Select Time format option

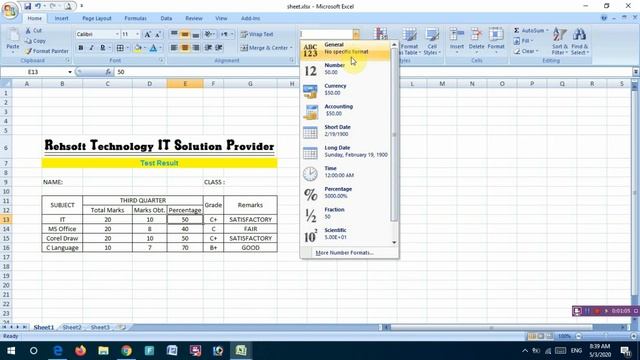345,173
